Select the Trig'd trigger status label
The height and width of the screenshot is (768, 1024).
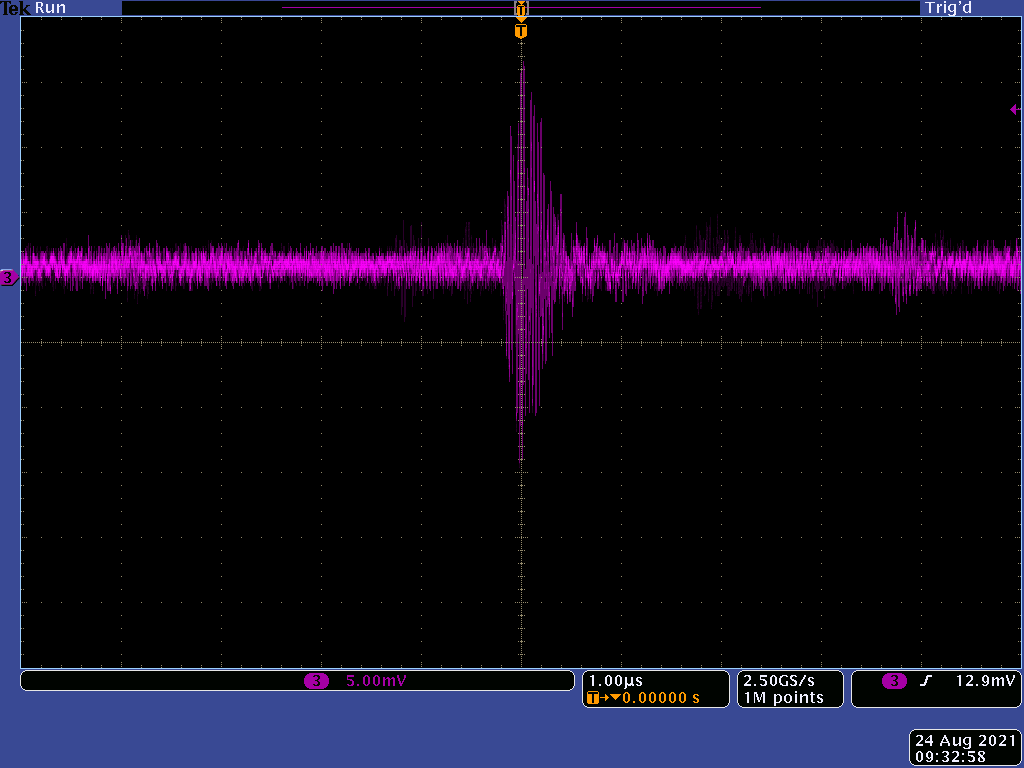[x=948, y=8]
